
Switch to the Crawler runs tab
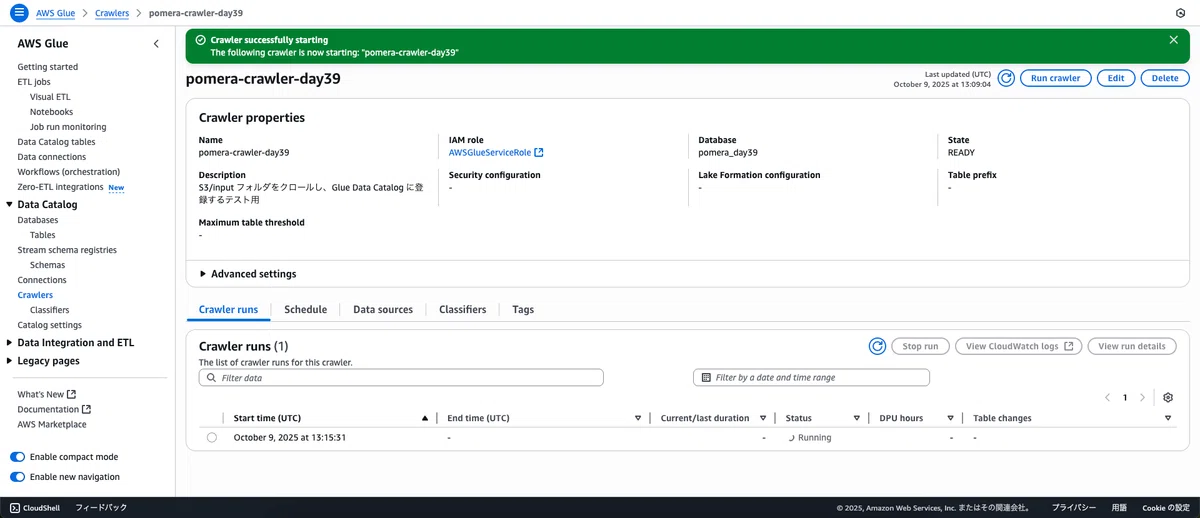coord(228,310)
